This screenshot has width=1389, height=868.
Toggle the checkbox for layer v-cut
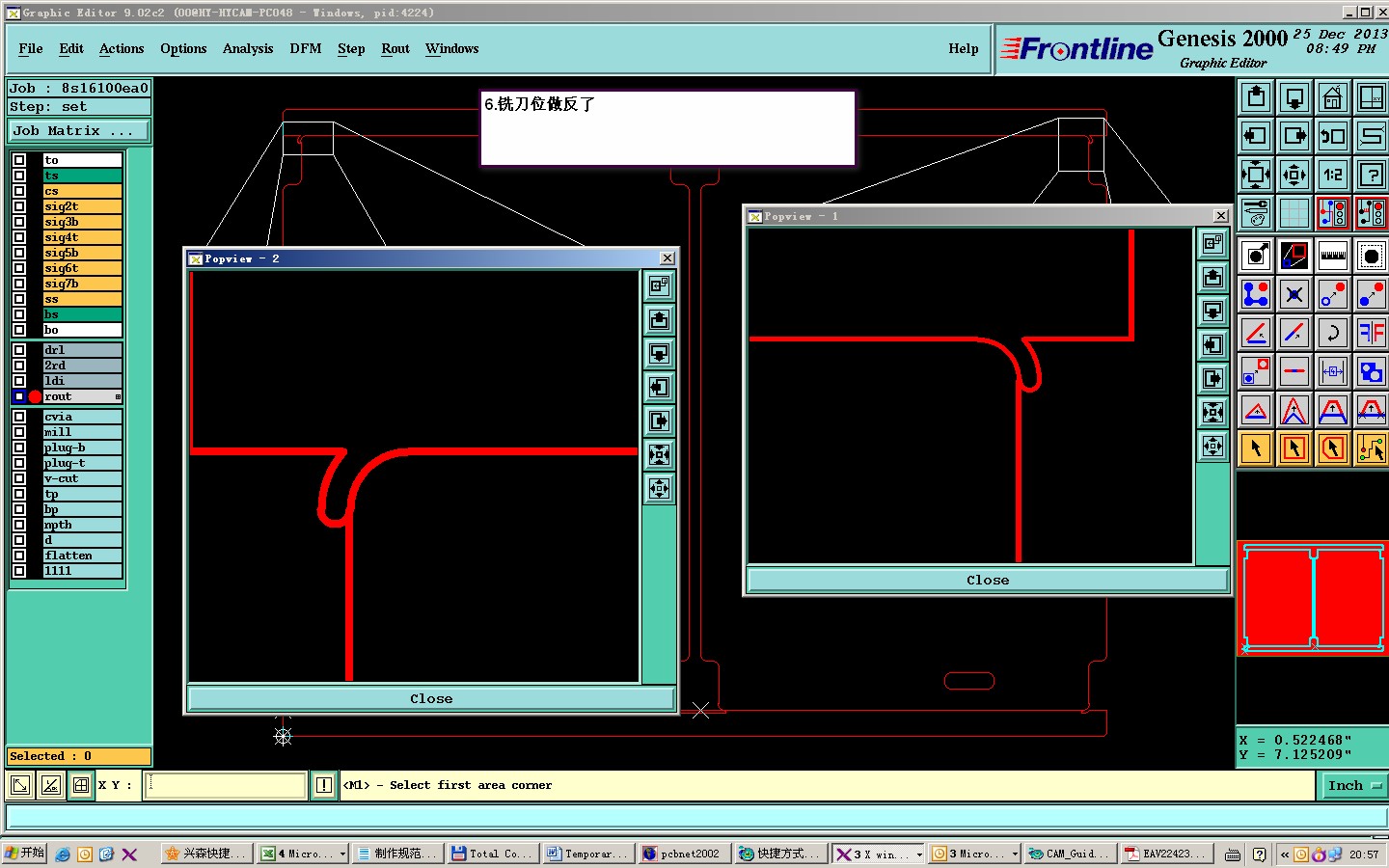click(x=19, y=478)
